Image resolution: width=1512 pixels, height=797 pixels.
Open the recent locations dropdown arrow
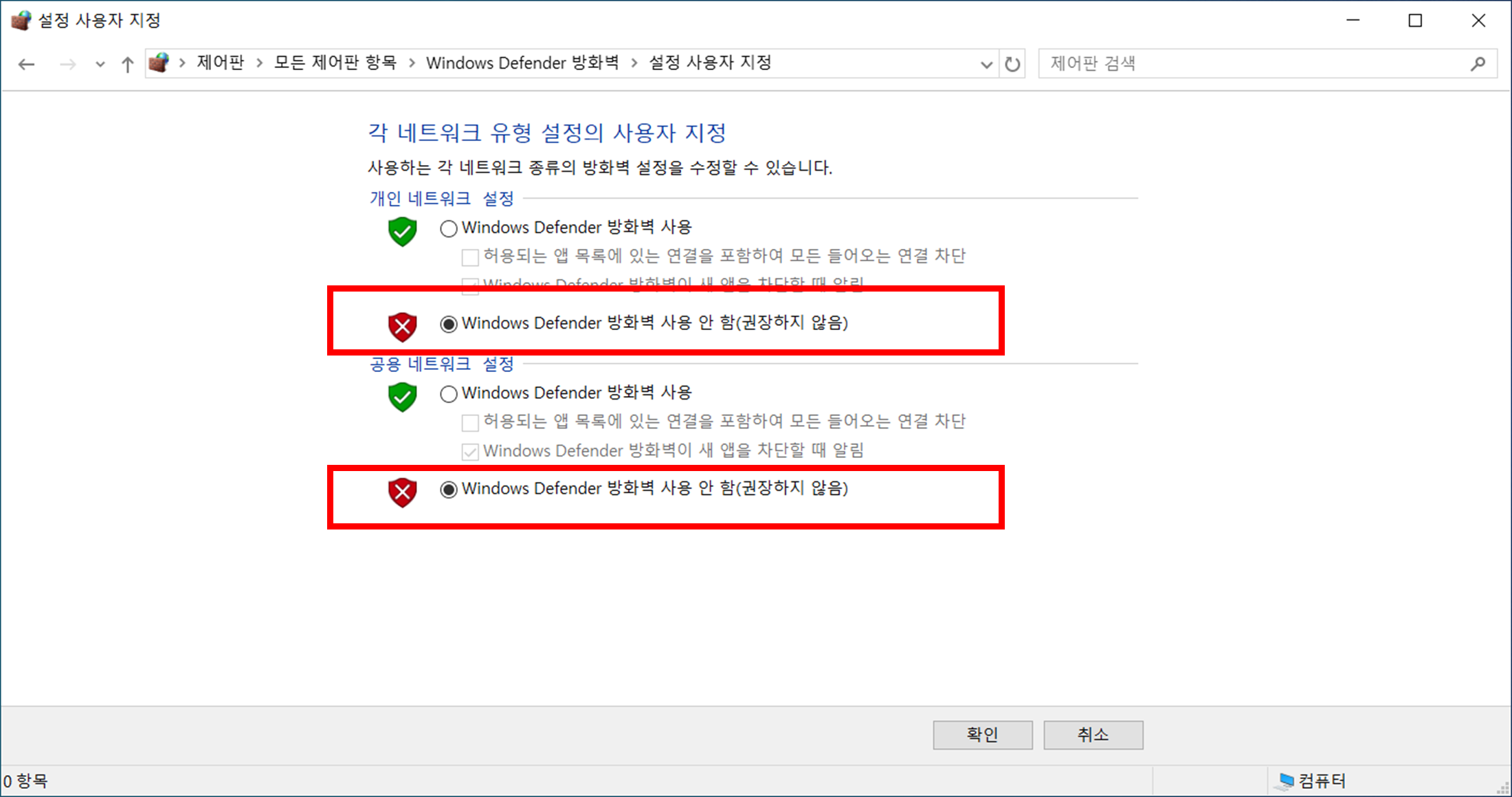(100, 64)
